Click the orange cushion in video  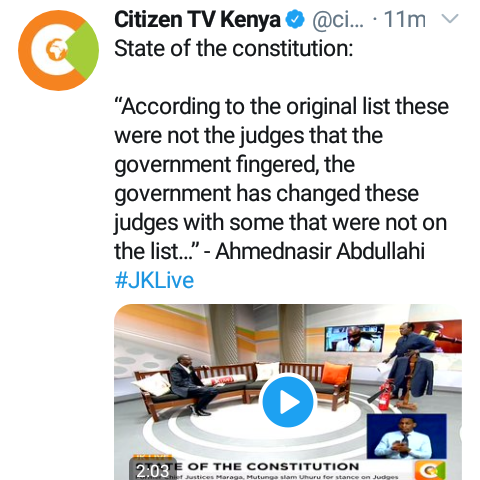[336, 373]
